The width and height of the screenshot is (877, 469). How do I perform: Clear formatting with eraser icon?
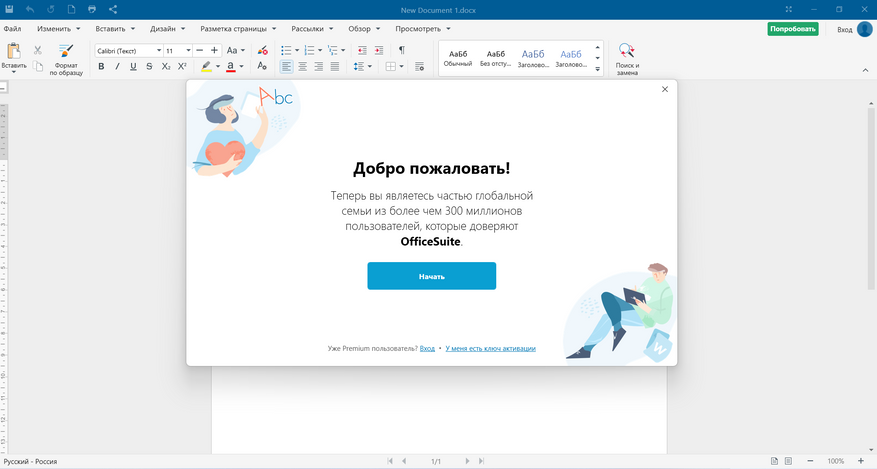pos(262,50)
